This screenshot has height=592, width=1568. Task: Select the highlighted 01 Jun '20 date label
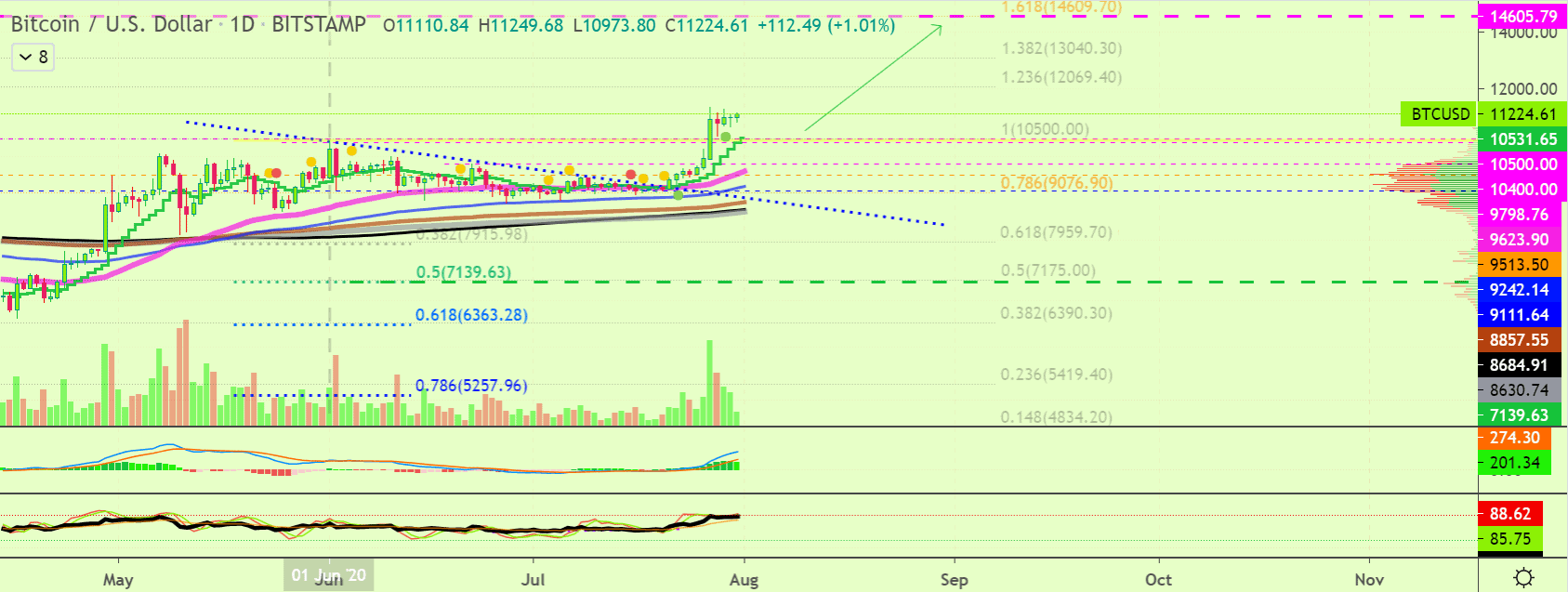pos(329,575)
